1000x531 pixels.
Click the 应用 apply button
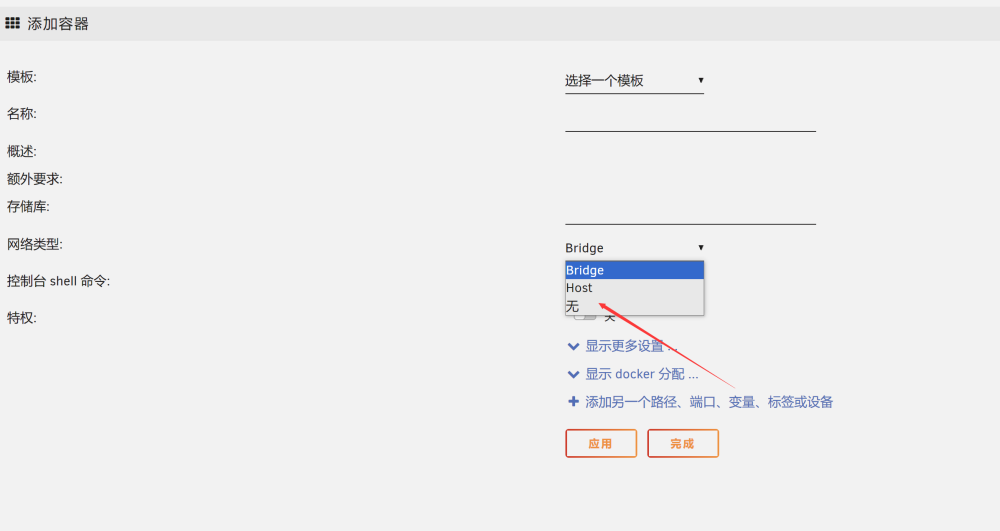pyautogui.click(x=601, y=444)
